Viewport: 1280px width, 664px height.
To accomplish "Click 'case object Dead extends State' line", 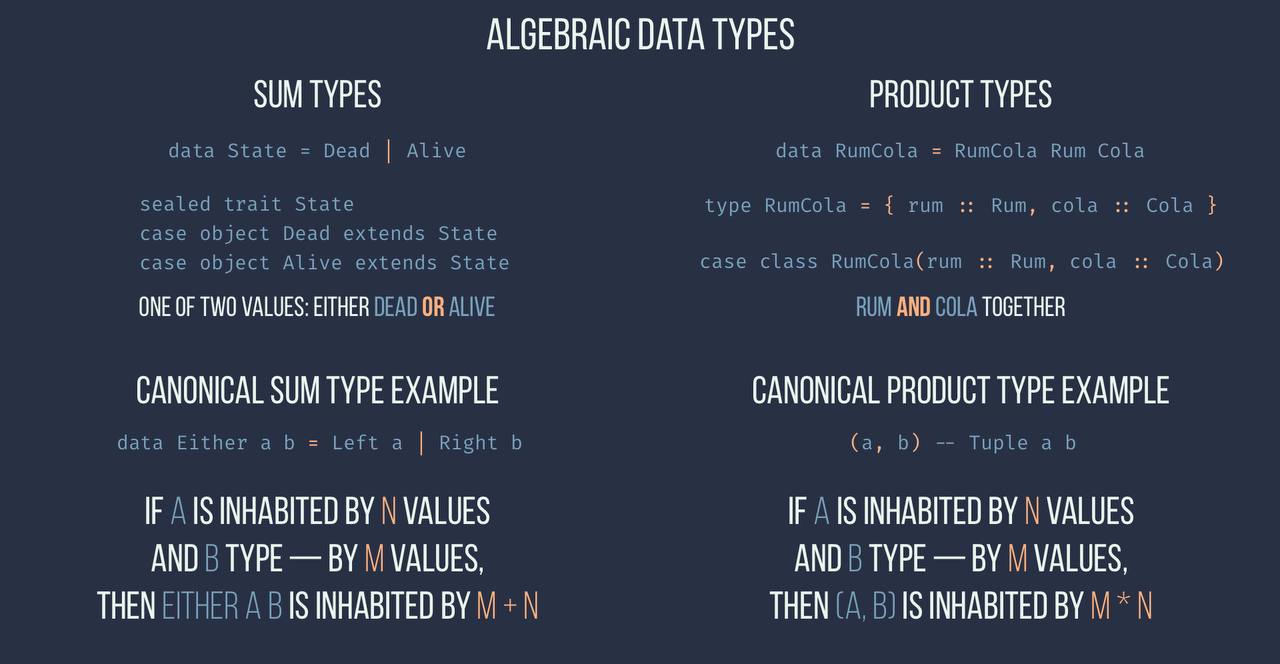I will point(318,233).
